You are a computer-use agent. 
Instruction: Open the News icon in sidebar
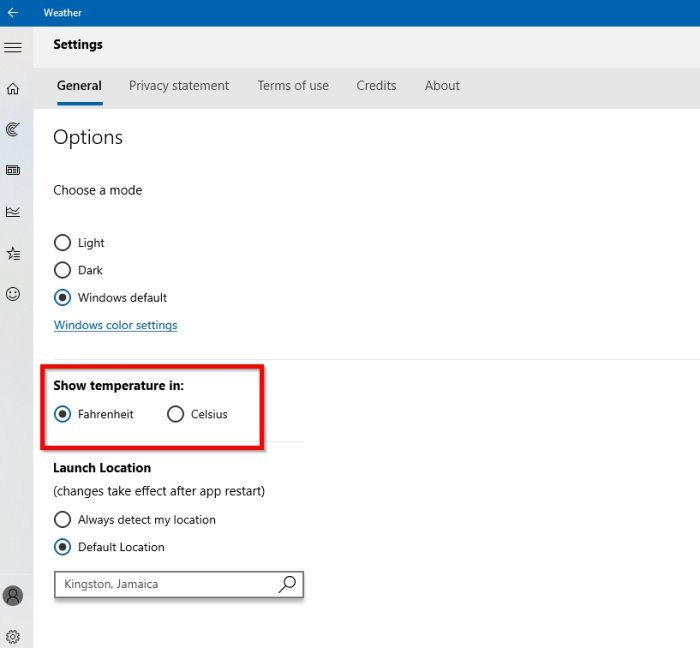[13, 170]
